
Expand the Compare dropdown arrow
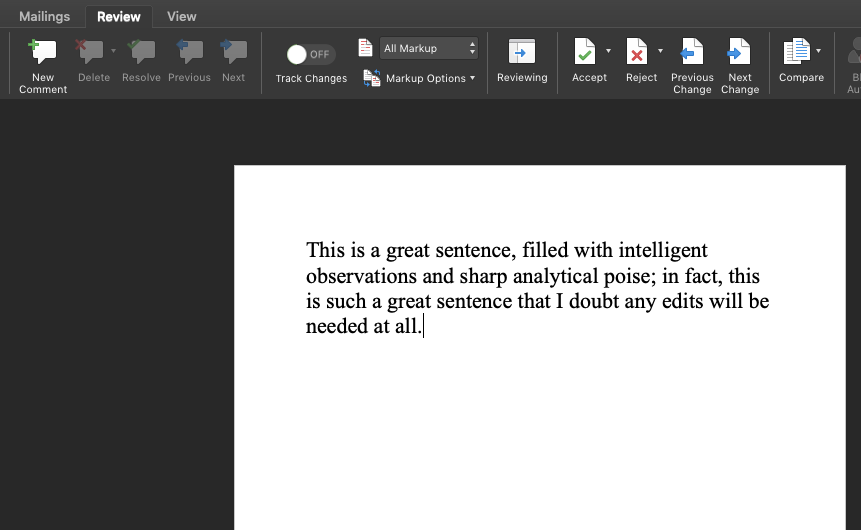819,51
